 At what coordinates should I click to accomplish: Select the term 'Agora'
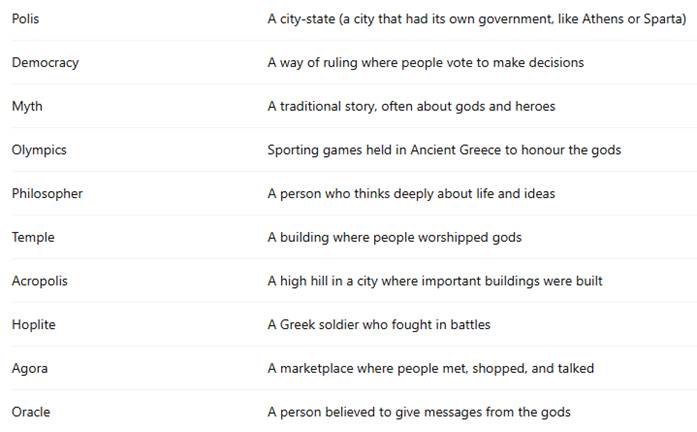pos(30,368)
